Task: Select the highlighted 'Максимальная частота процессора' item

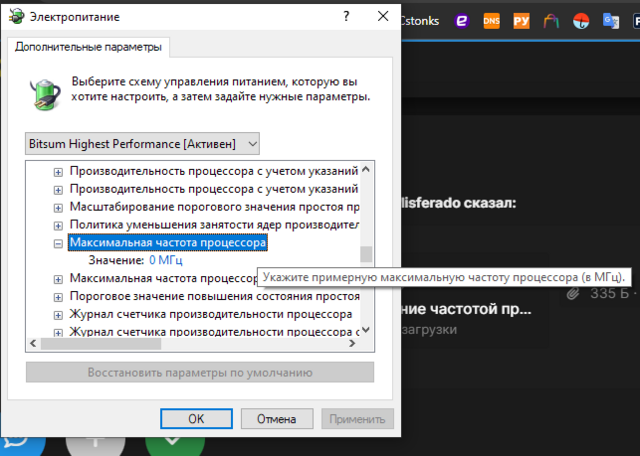Action: click(168, 242)
